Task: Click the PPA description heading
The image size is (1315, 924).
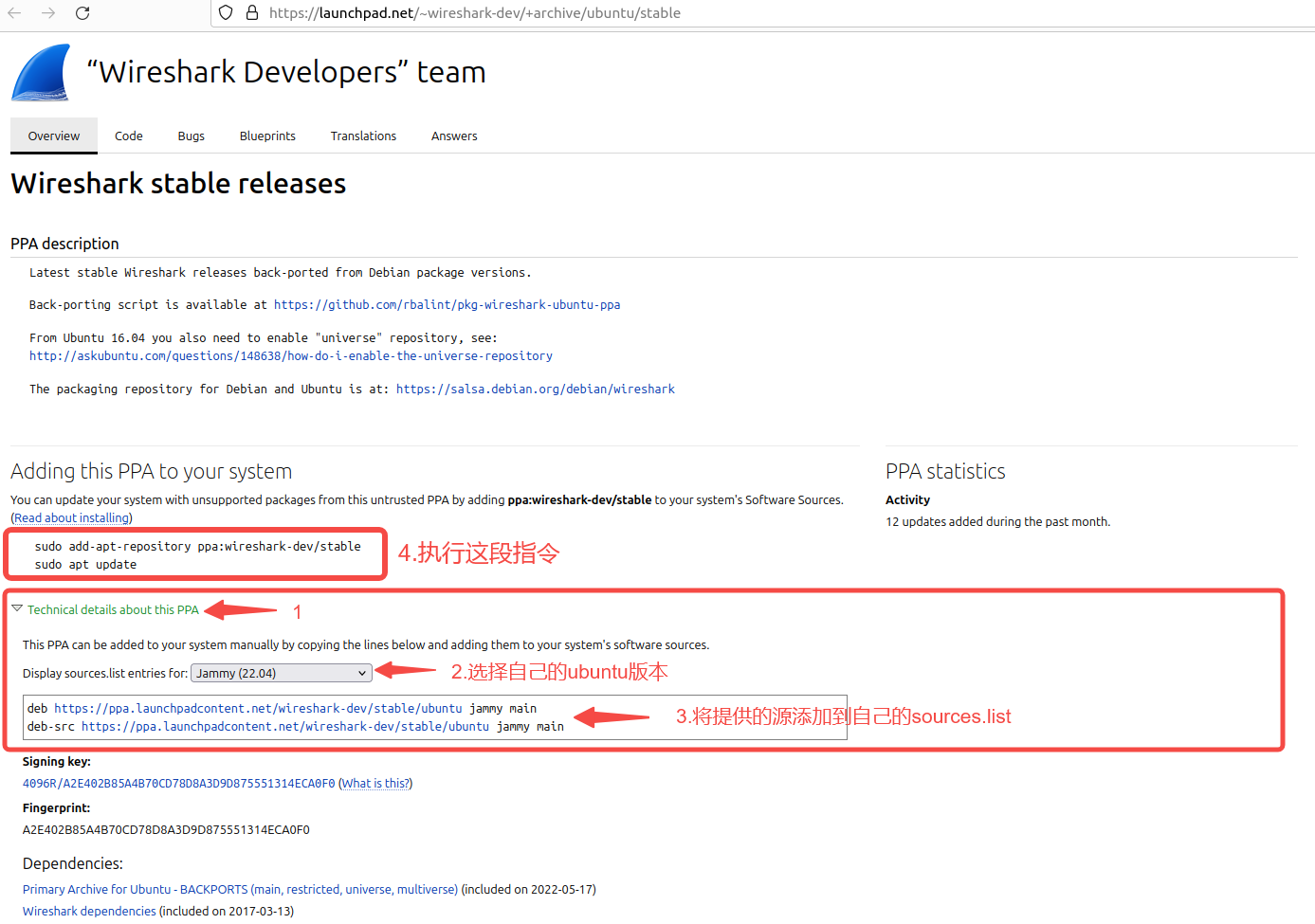Action: click(64, 244)
